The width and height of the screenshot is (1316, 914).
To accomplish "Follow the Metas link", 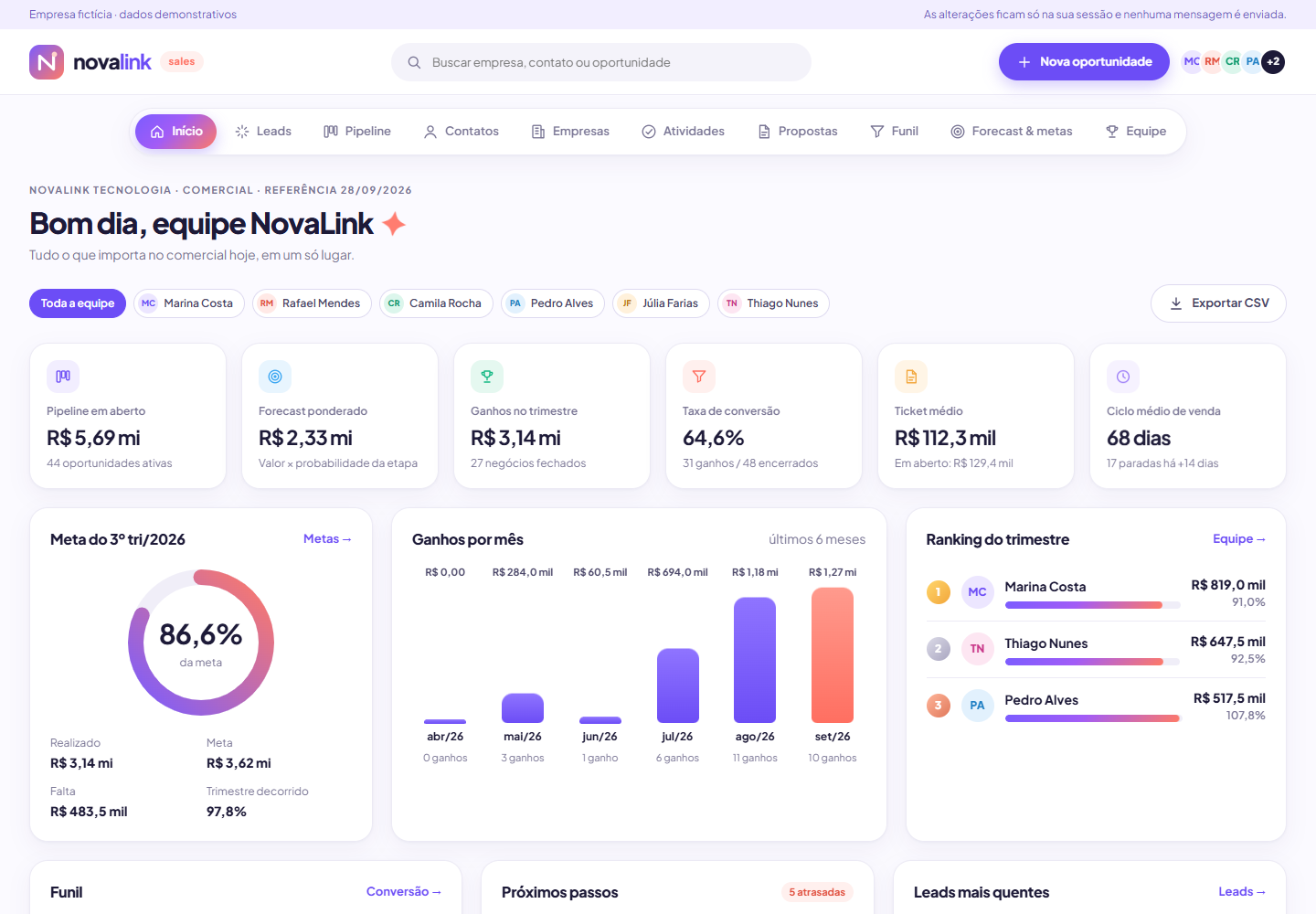I will coord(327,539).
